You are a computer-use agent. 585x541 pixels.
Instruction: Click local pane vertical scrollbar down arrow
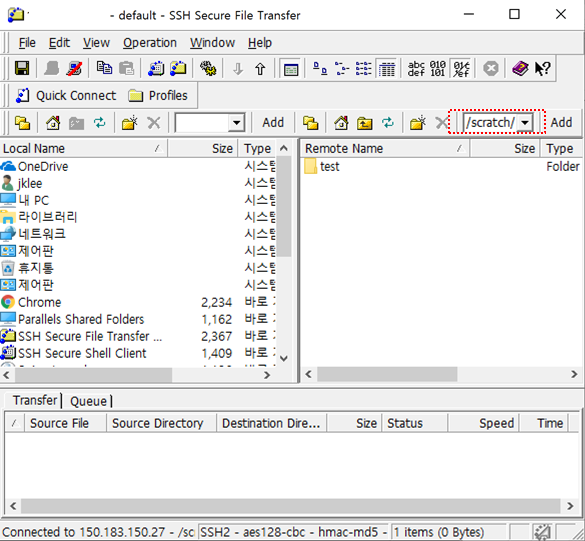284,359
